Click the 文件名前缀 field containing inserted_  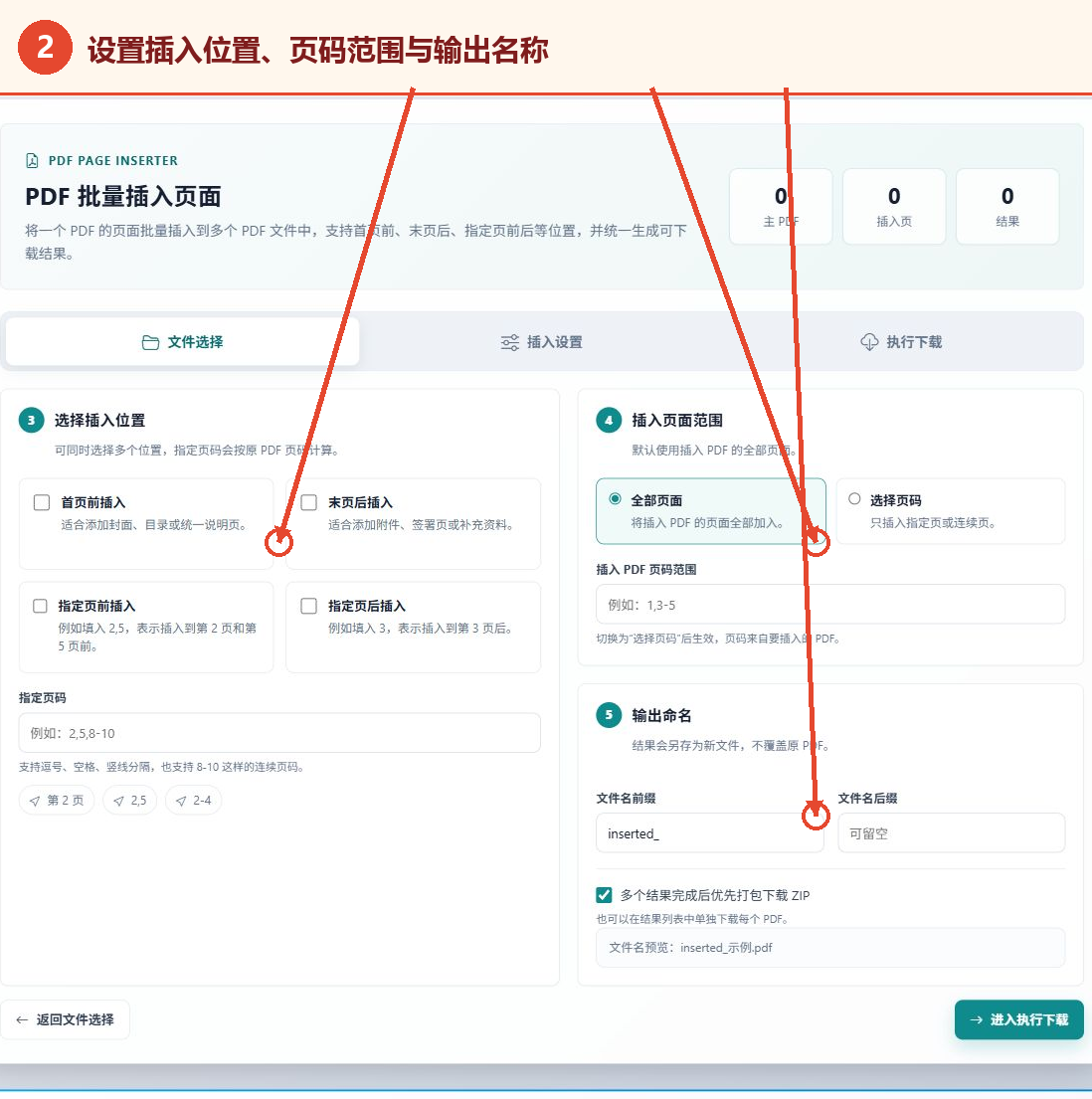[710, 833]
